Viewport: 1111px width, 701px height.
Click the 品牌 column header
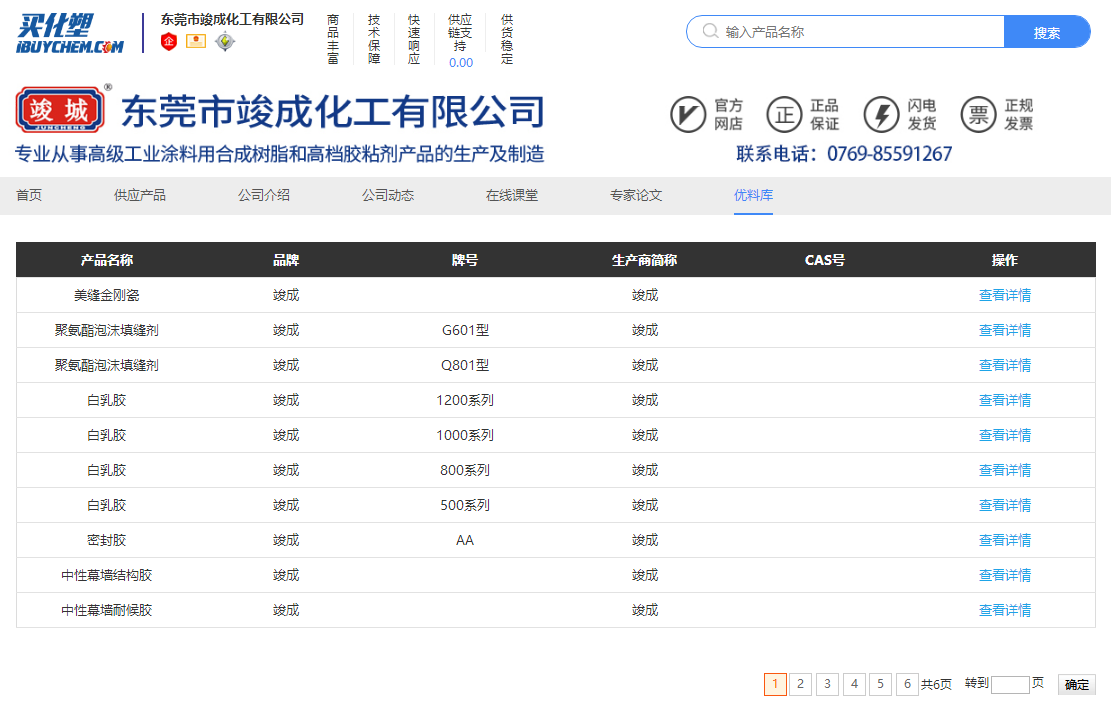pyautogui.click(x=286, y=260)
